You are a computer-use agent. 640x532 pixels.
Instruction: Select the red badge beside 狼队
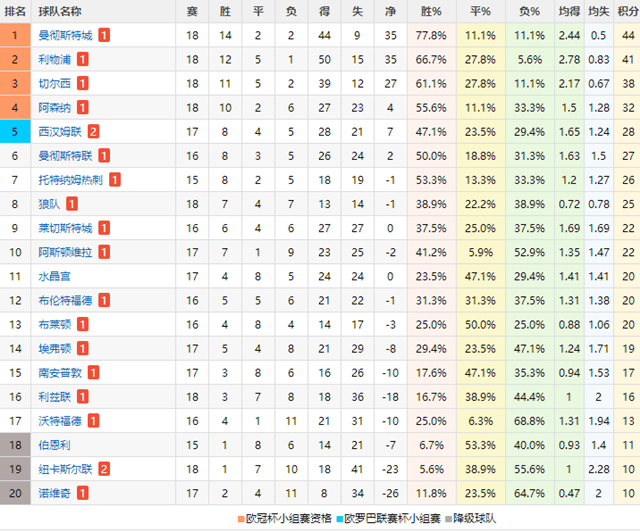click(x=72, y=203)
